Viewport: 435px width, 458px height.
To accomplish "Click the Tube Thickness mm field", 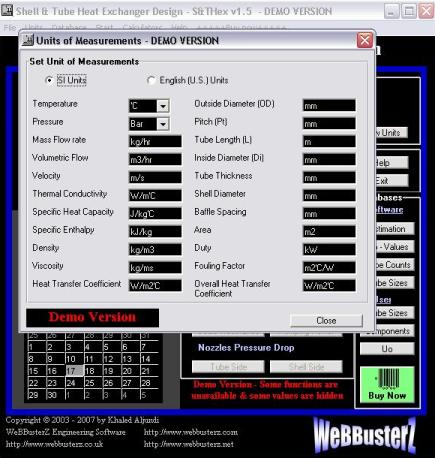I will tap(329, 178).
